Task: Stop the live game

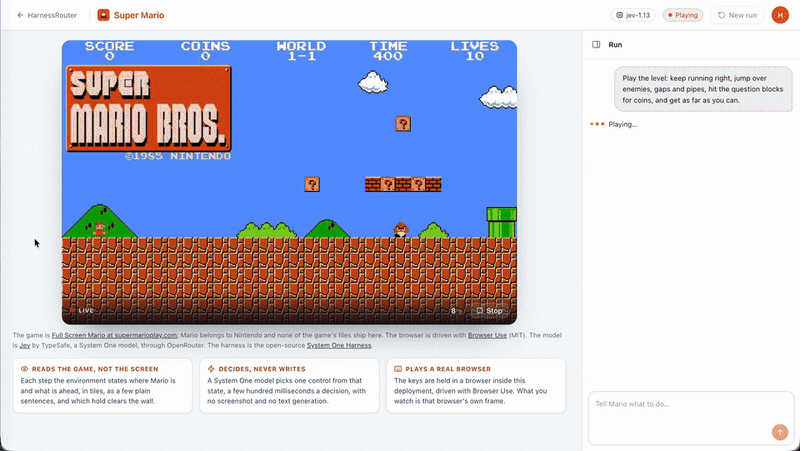Action: point(489,311)
